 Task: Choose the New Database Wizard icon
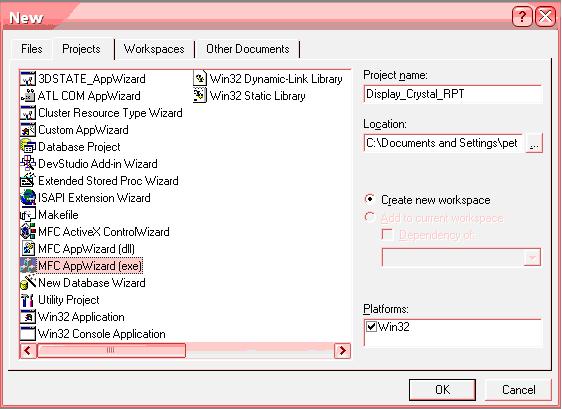tap(28, 282)
